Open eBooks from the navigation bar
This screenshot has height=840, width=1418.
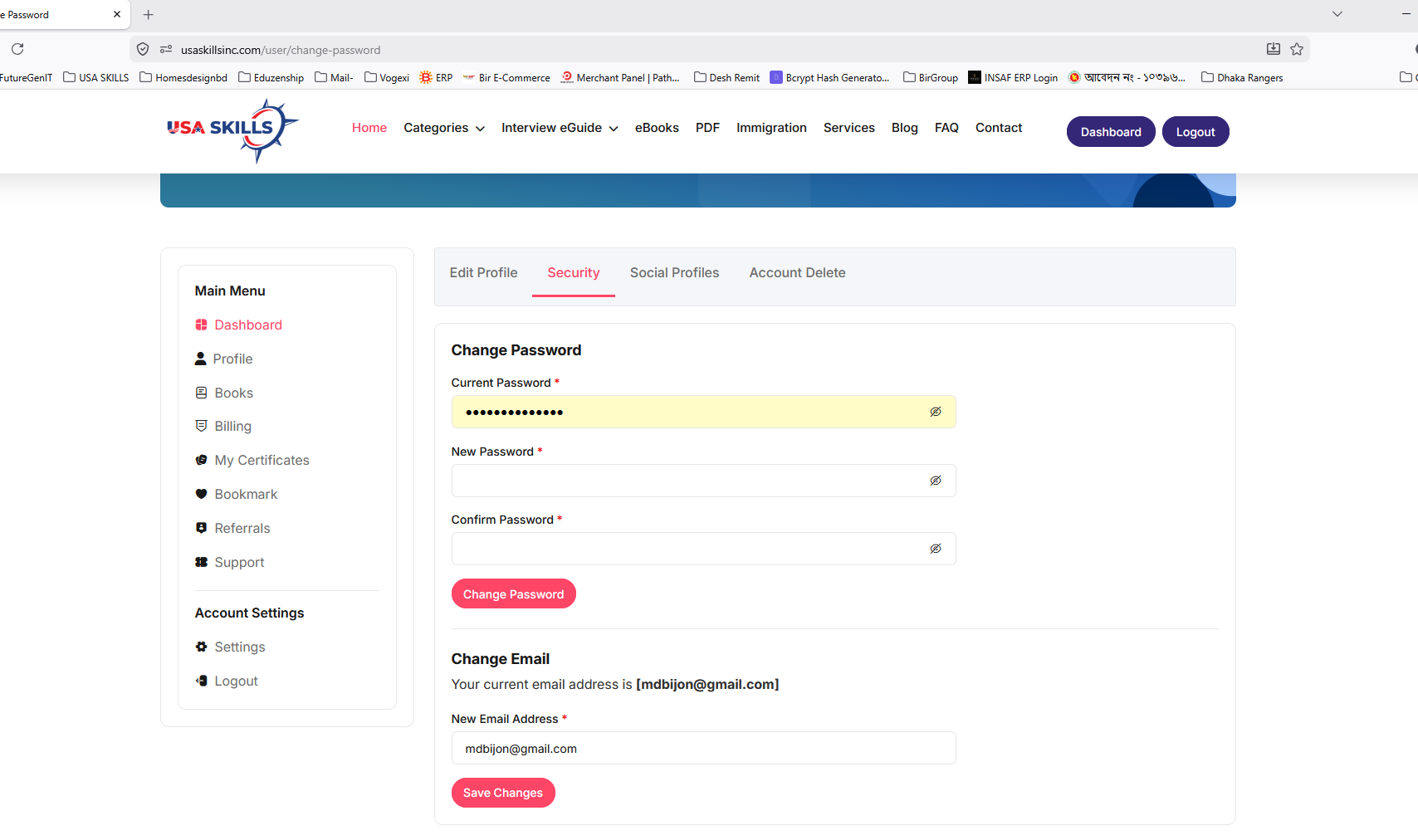click(657, 128)
